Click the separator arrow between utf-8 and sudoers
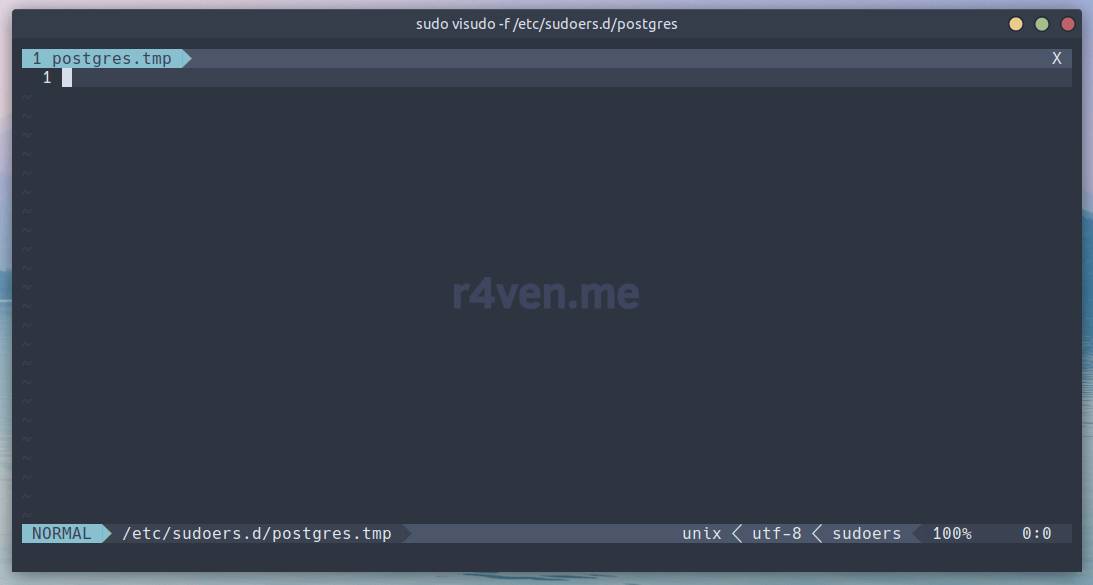The image size is (1093, 585). click(816, 534)
